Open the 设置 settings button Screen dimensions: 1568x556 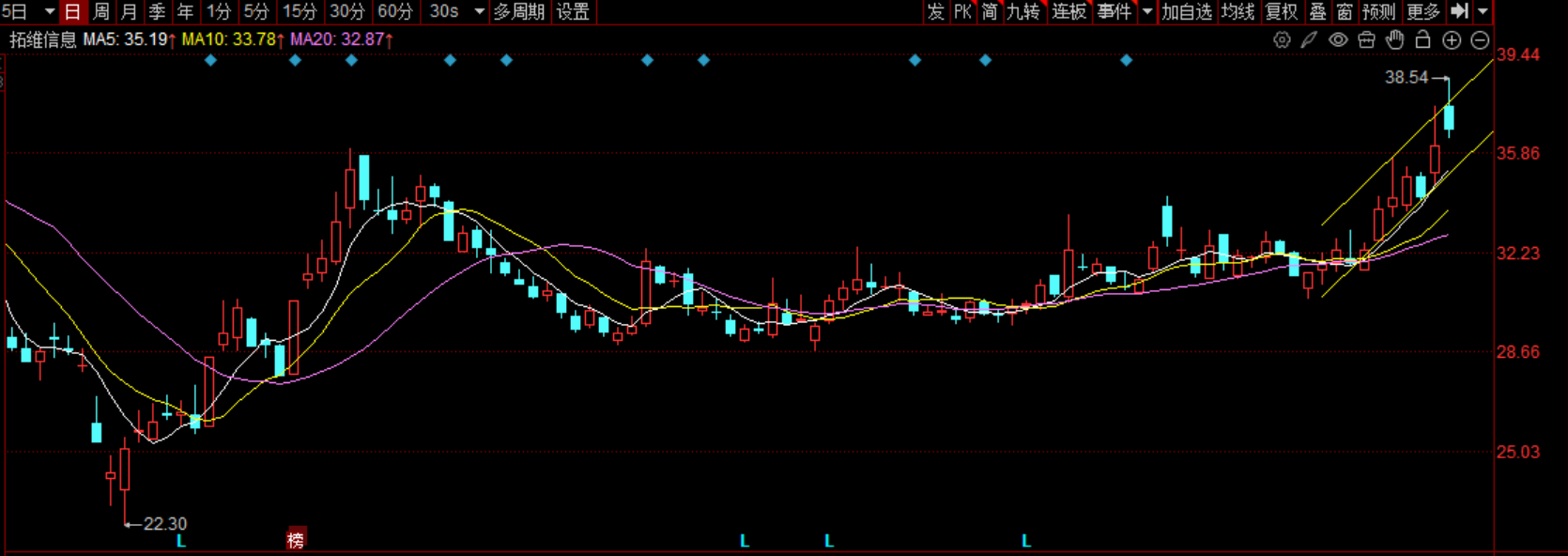(x=573, y=11)
